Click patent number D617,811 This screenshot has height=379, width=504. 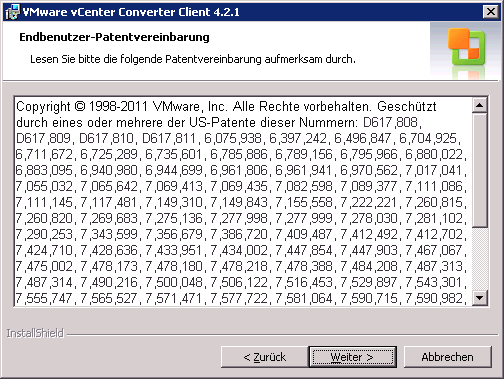[x=169, y=138]
